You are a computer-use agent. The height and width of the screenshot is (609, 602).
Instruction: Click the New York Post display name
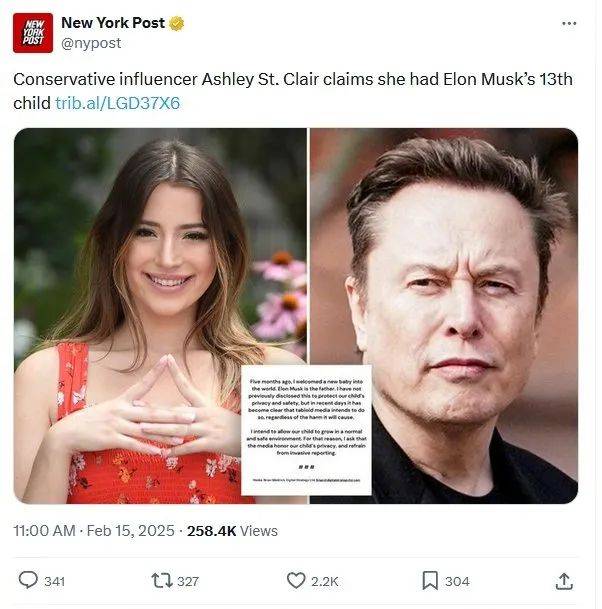coord(113,23)
